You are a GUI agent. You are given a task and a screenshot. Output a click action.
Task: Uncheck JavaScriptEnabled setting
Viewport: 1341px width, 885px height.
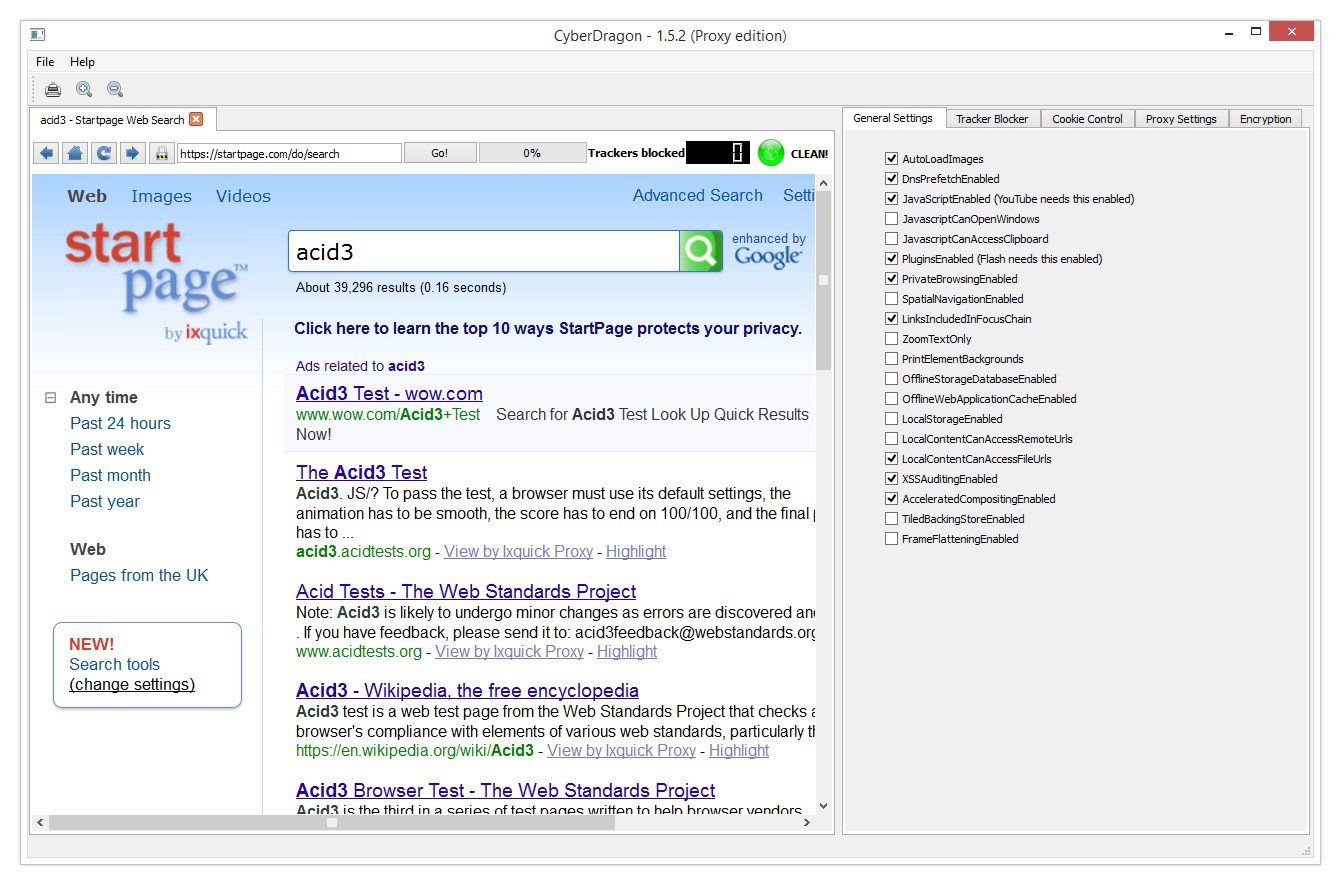point(891,199)
